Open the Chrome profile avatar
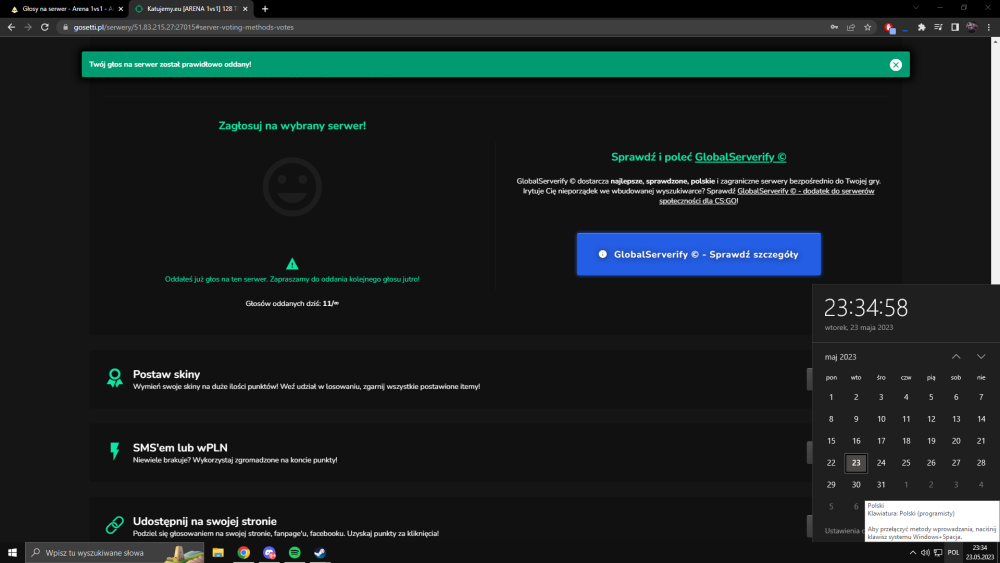 [971, 27]
